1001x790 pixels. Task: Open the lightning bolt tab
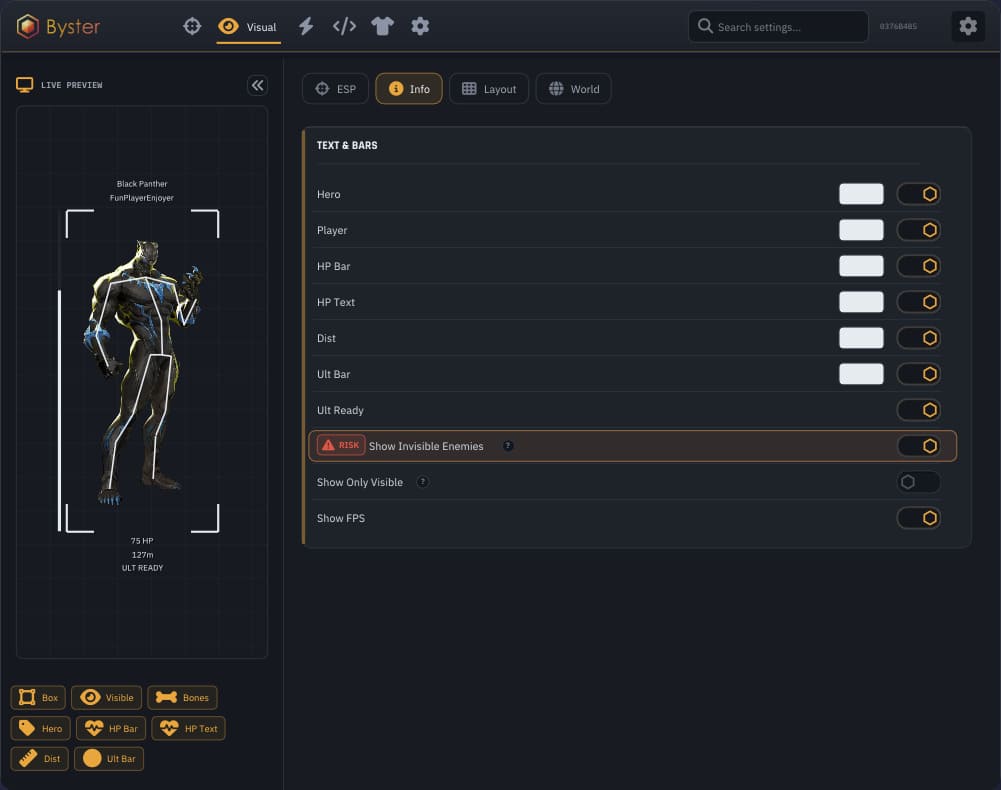tap(306, 26)
